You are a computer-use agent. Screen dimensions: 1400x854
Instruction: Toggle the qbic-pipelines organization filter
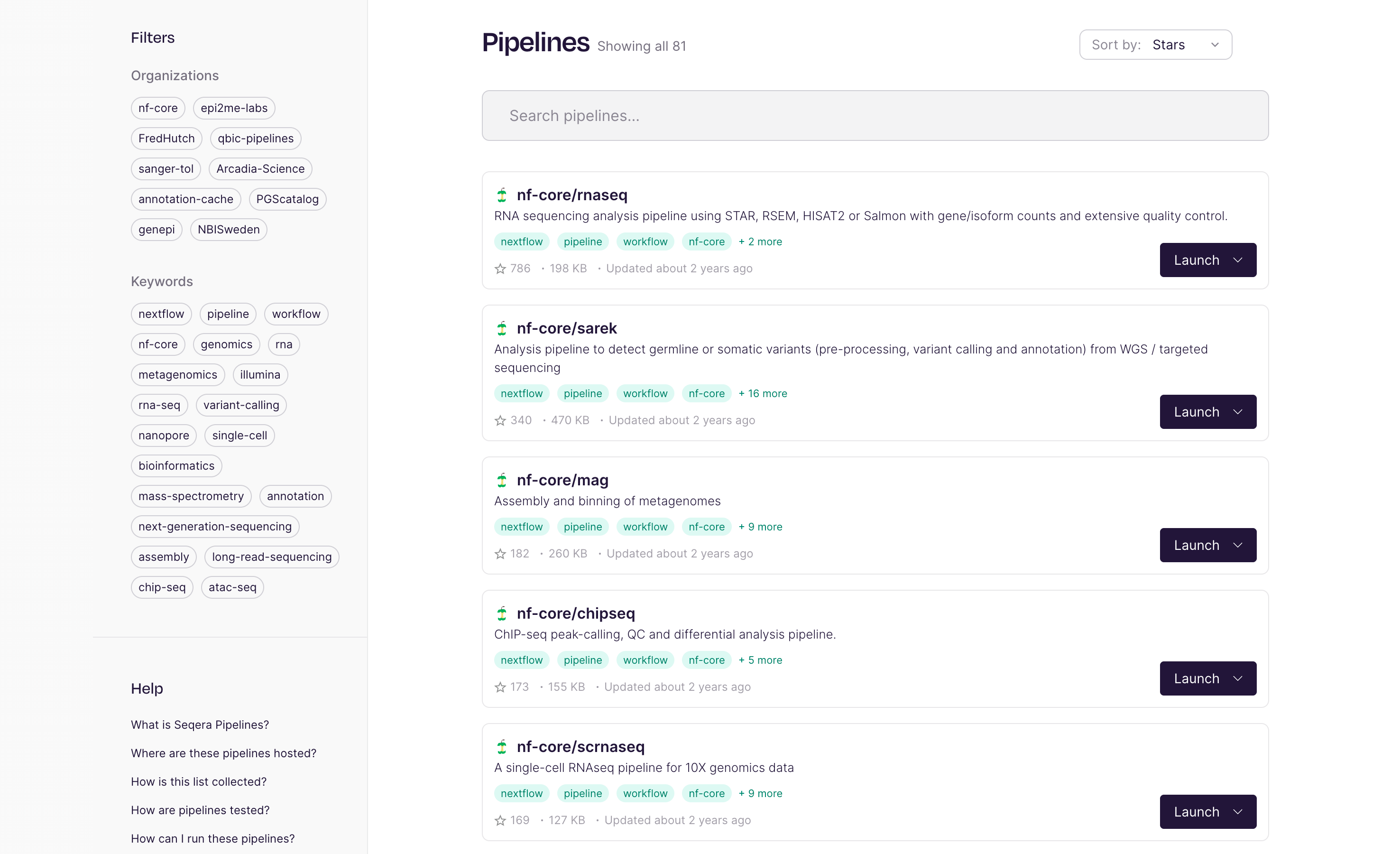click(256, 138)
